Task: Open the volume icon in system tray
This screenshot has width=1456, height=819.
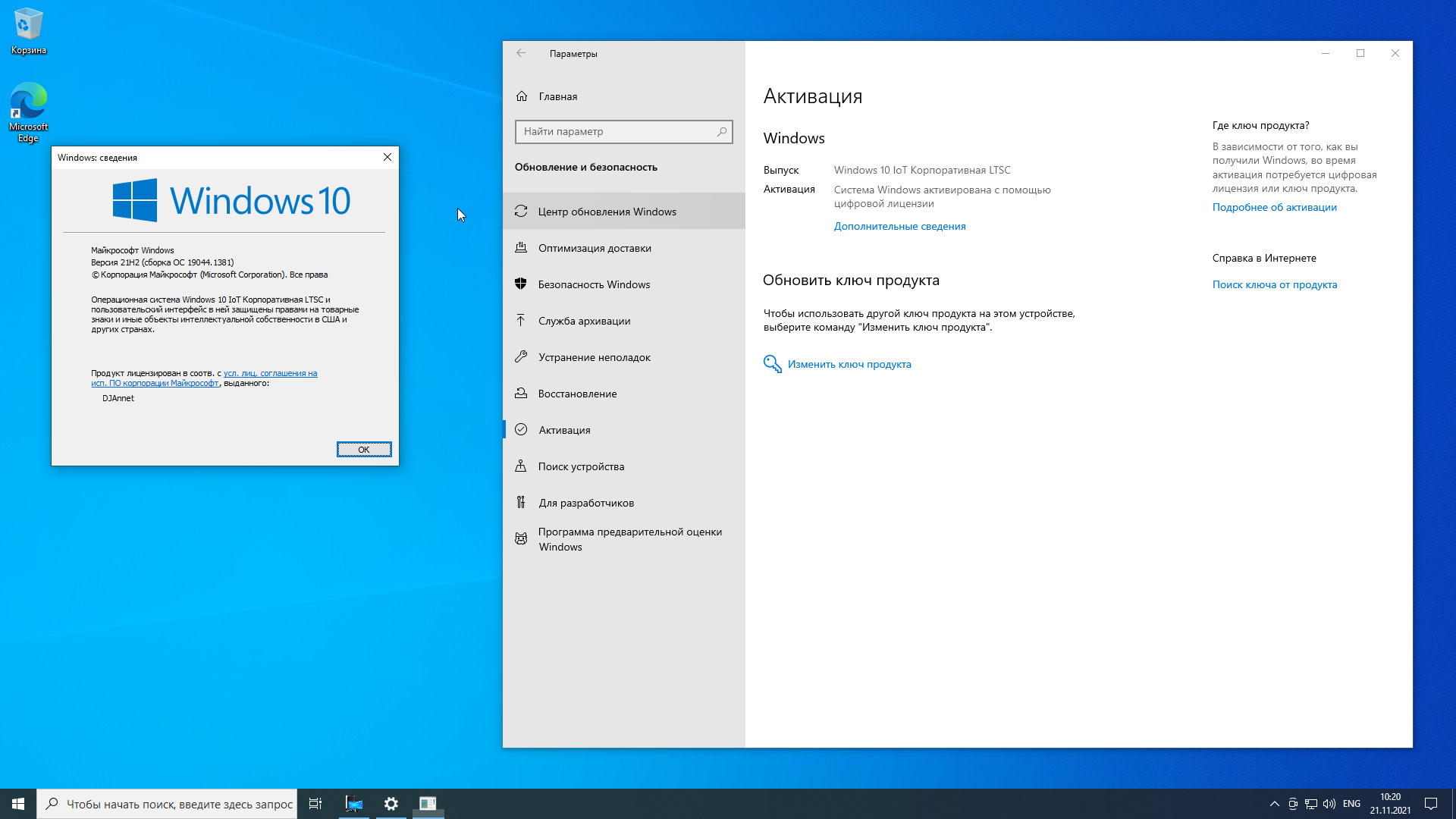Action: 1329,804
